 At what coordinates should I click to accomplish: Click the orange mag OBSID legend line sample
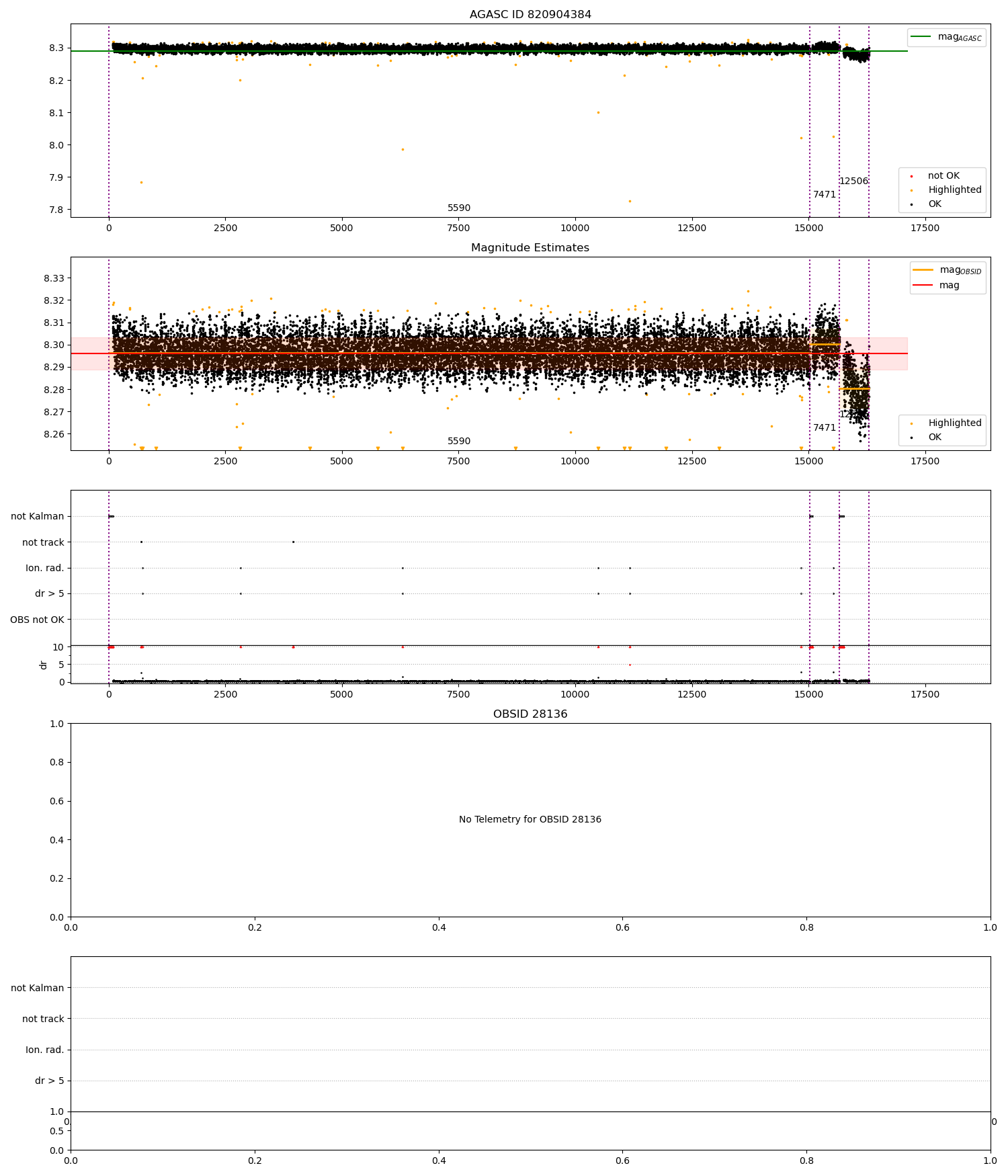coord(923,270)
